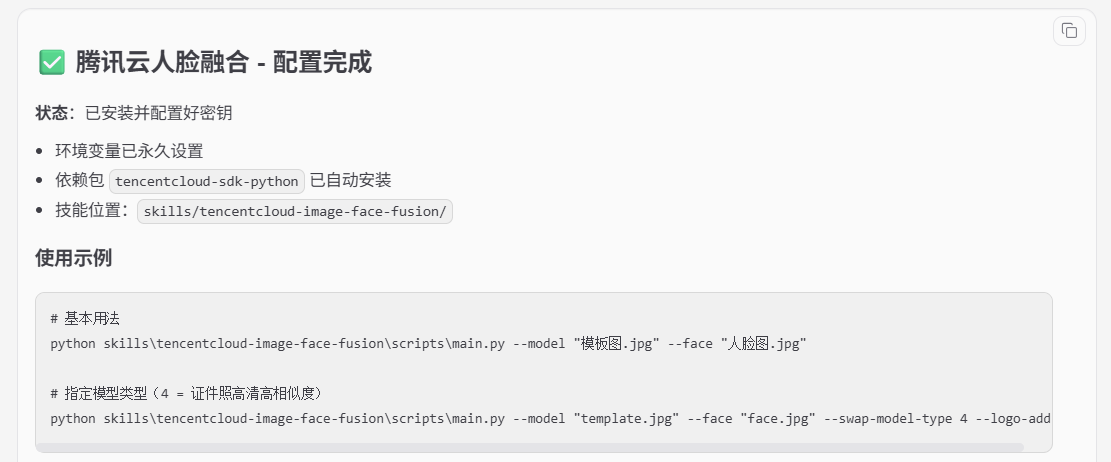Screen dimensions: 1111x462
Task: Click the "人脸图.jpg" argument in first command
Action: point(764,344)
